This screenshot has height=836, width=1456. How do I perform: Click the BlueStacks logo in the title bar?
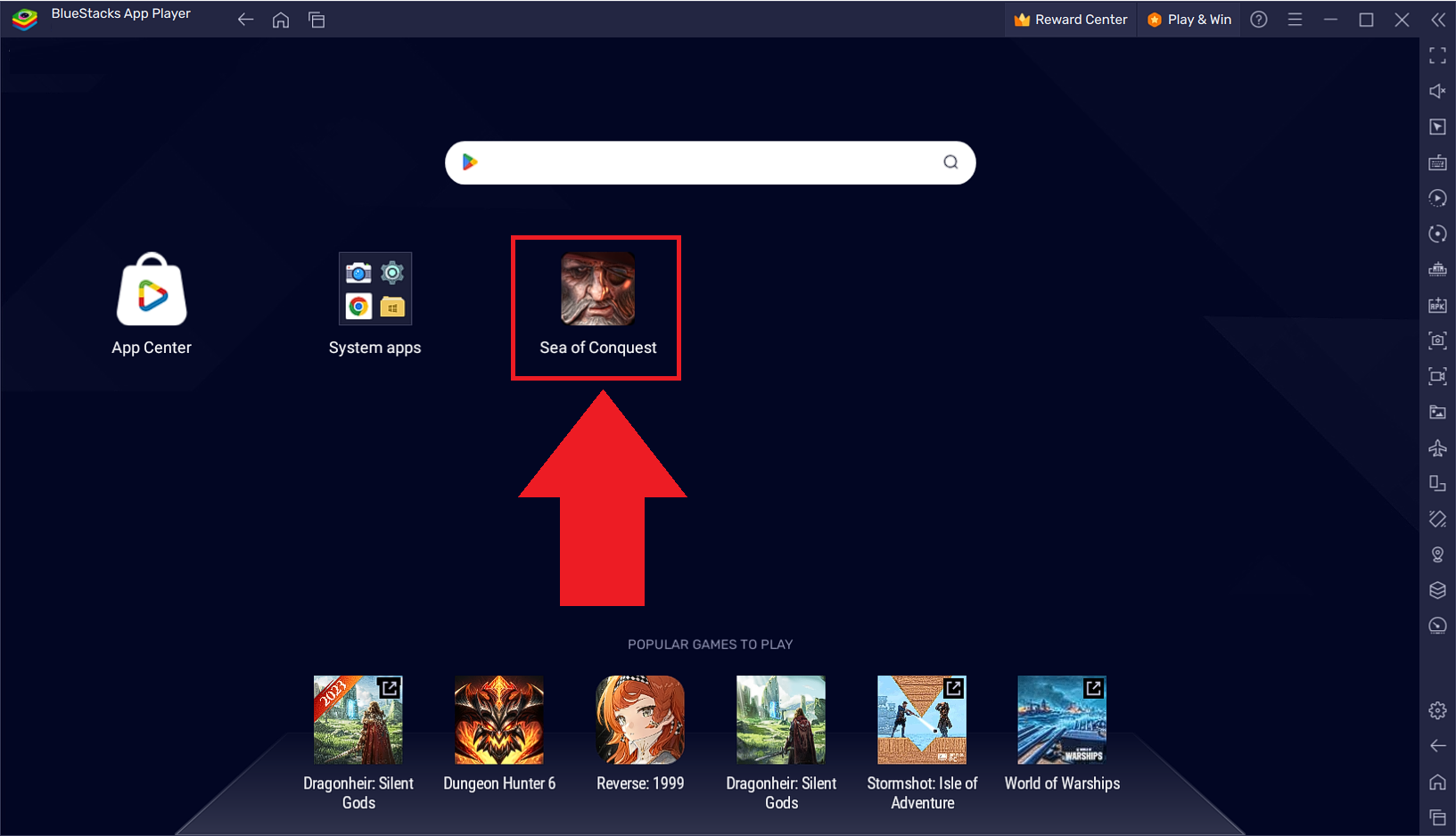click(25, 19)
